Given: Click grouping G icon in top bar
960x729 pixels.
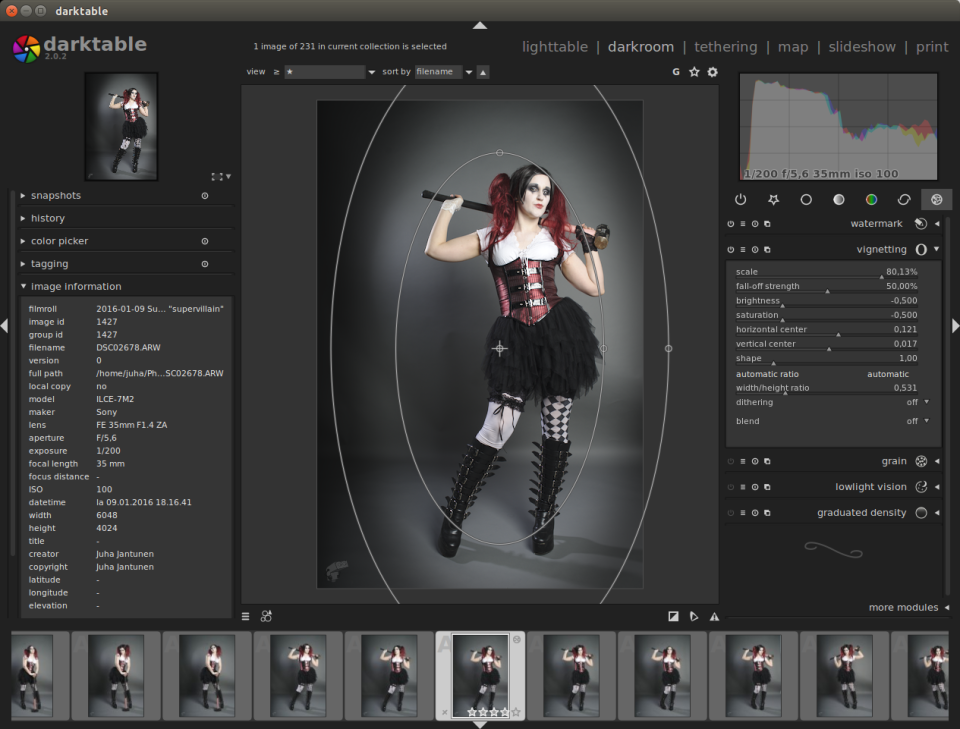Looking at the screenshot, I should [676, 72].
